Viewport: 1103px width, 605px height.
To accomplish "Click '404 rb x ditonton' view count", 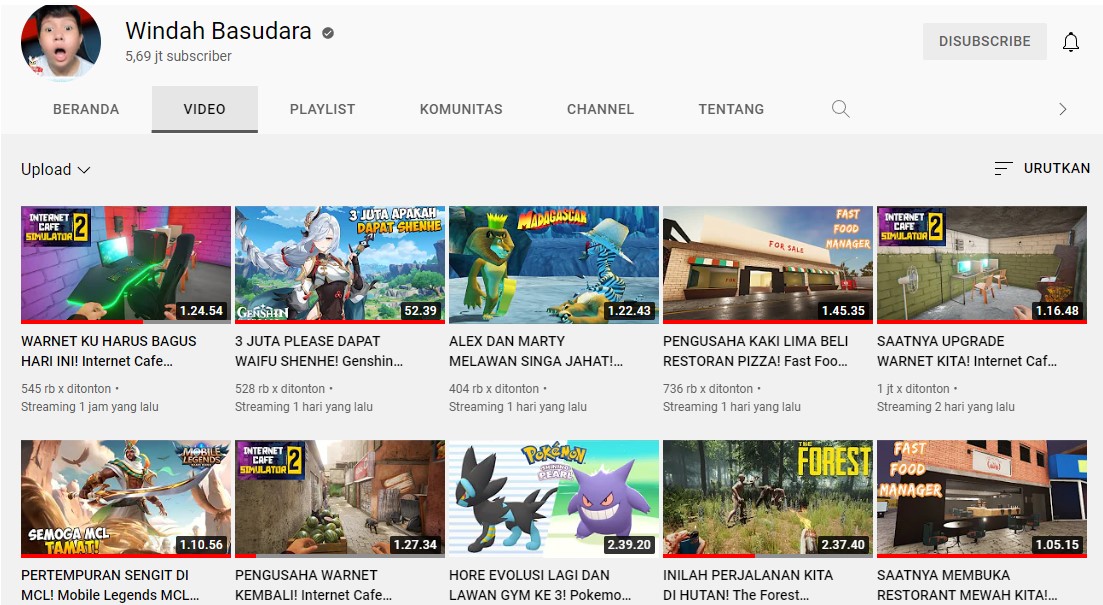I will (x=494, y=388).
